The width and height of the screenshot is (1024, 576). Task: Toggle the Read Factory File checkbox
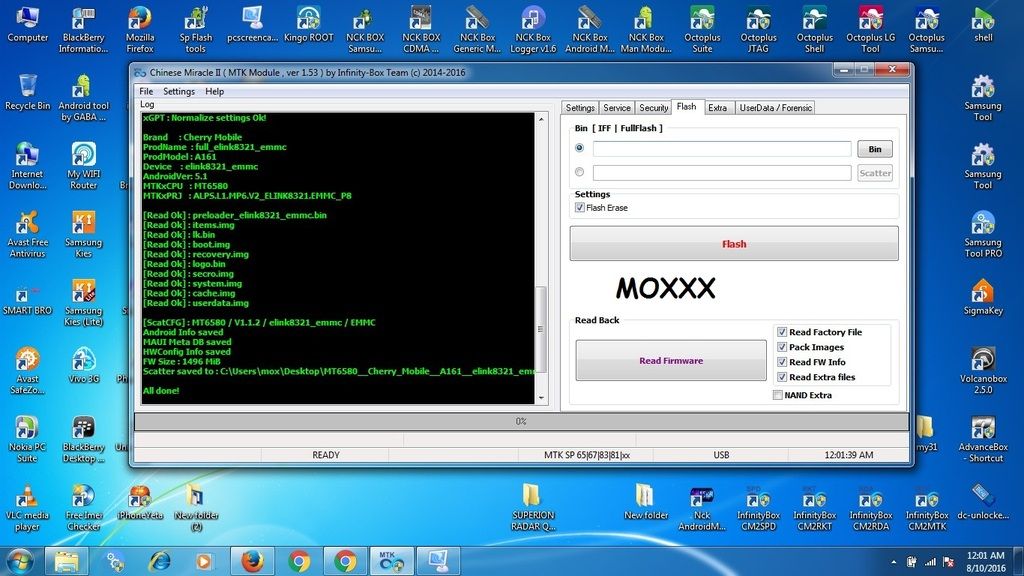782,332
